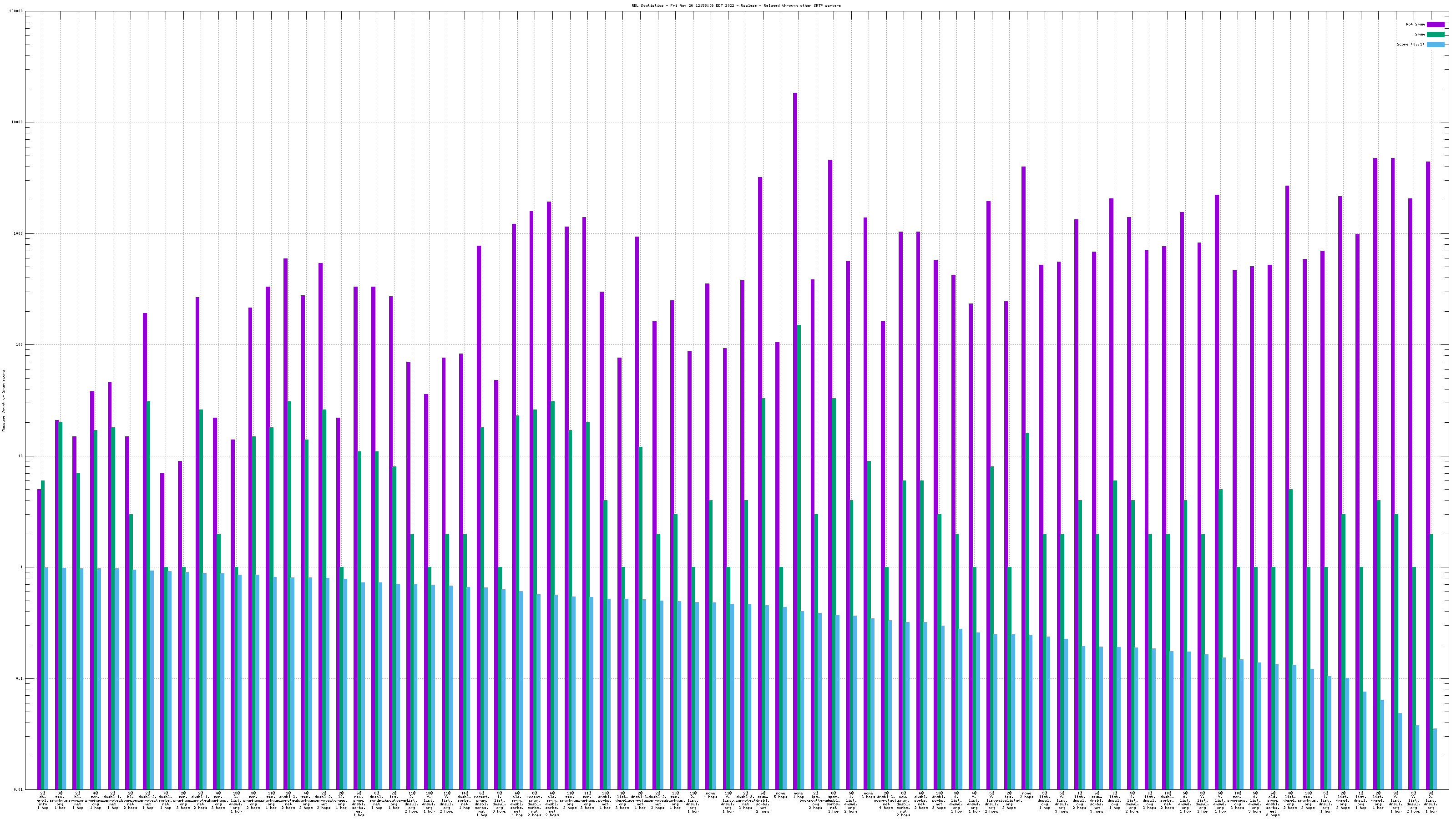This screenshot has width=1456, height=819.
Task: Click the 'none 5 hops' x-axis label
Action: [x=781, y=795]
